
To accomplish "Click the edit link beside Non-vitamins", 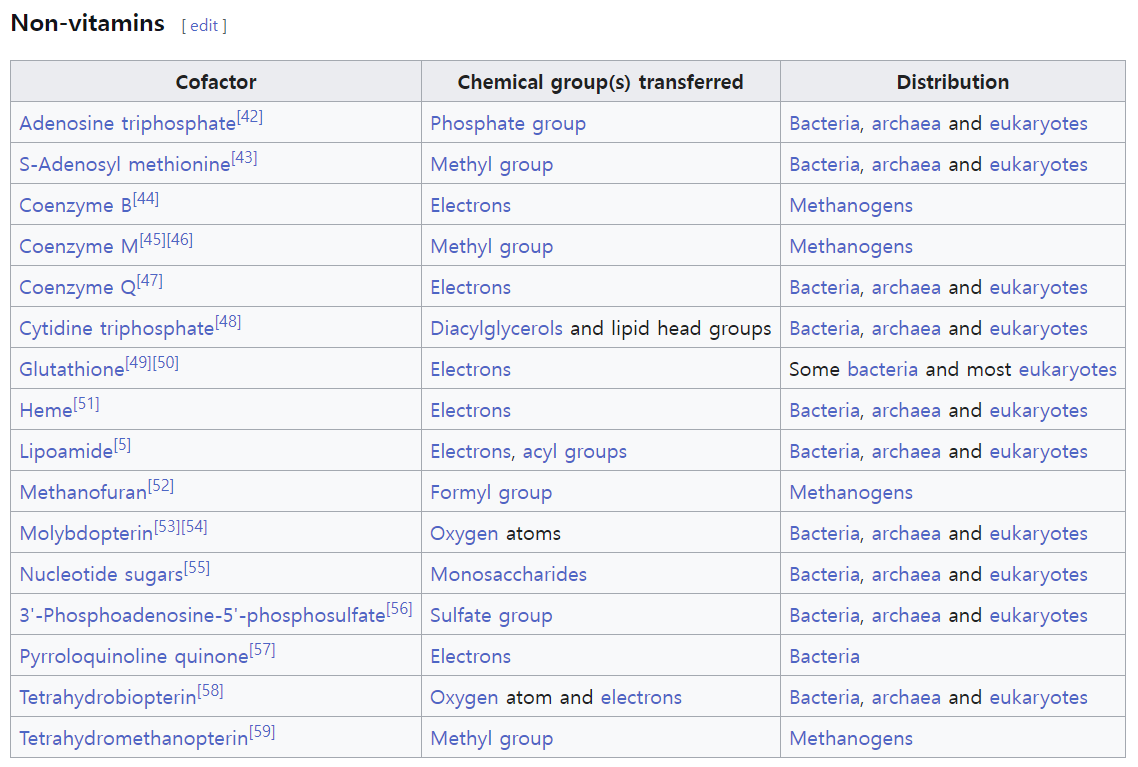I will [204, 26].
